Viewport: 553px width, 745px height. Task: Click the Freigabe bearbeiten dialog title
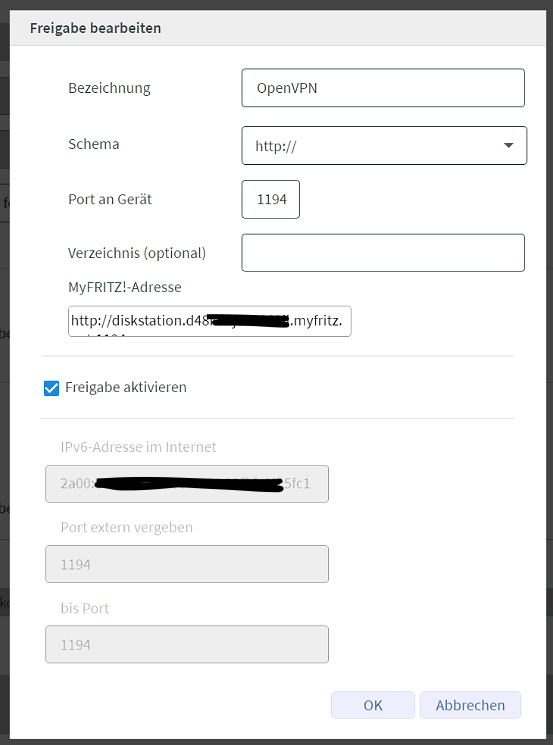(95, 28)
